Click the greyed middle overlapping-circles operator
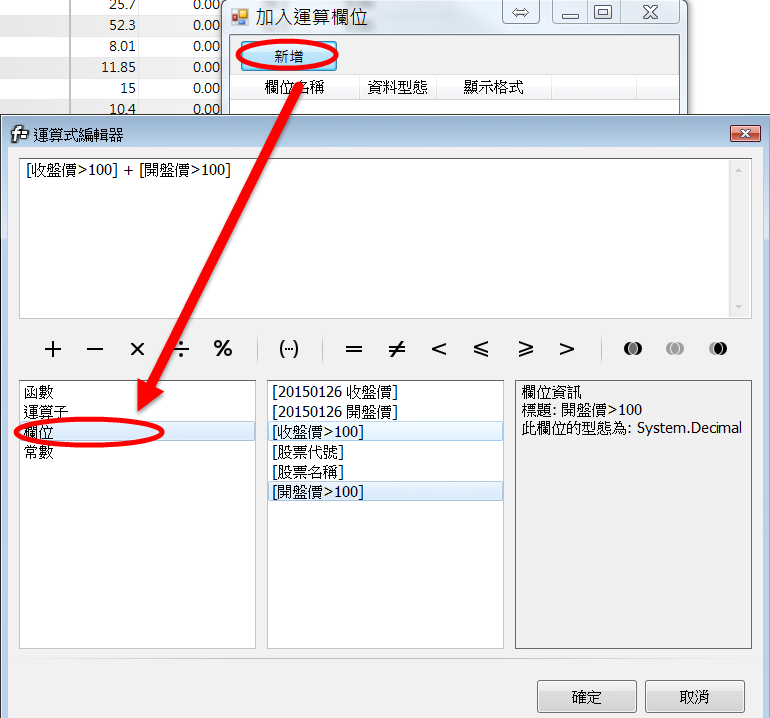Screen dimensions: 770x718 pos(675,349)
